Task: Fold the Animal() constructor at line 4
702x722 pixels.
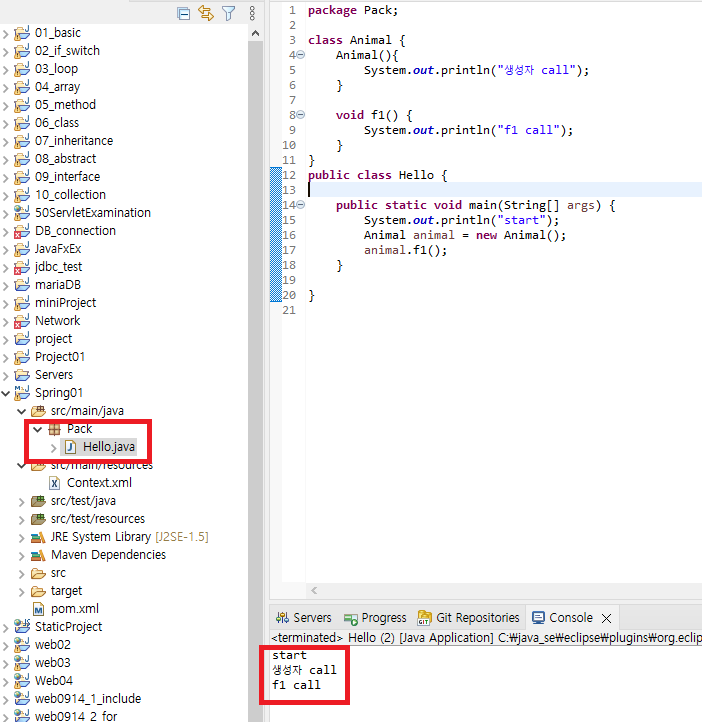Action: point(301,55)
